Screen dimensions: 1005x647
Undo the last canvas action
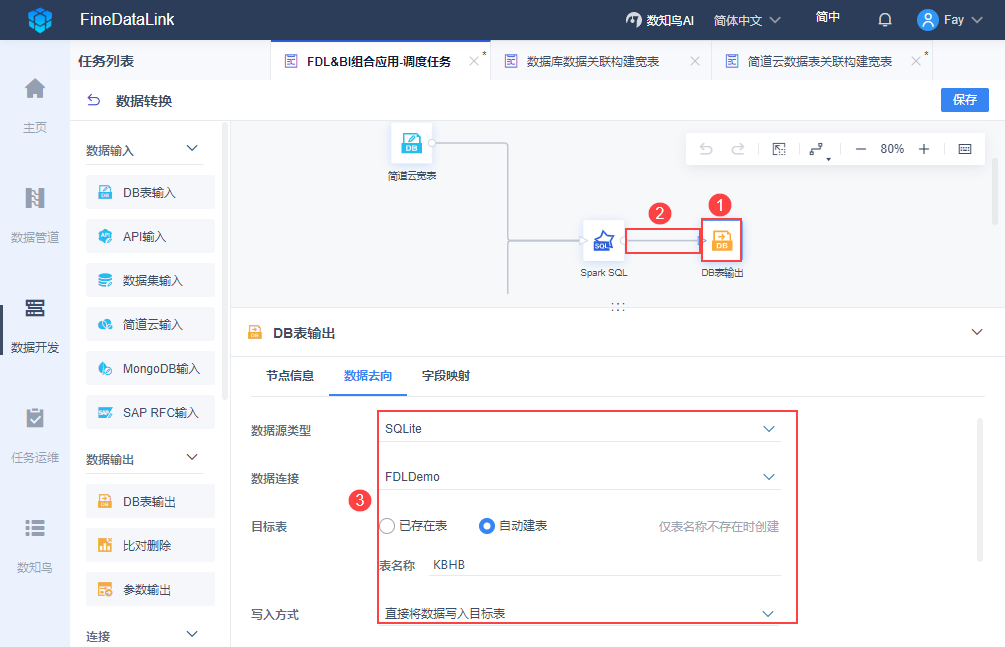[706, 149]
